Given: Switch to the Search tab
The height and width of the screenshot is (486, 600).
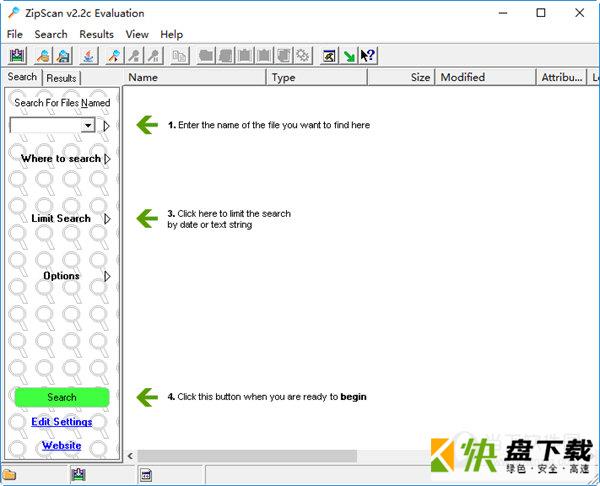Looking at the screenshot, I should (22, 77).
